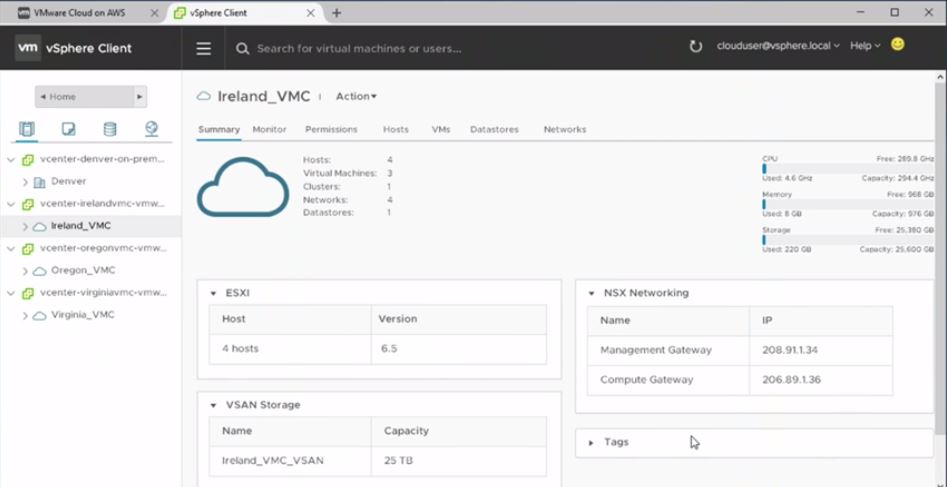Image resolution: width=947 pixels, height=487 pixels.
Task: Select Virginia_VMC in the tree
Action: [83, 315]
